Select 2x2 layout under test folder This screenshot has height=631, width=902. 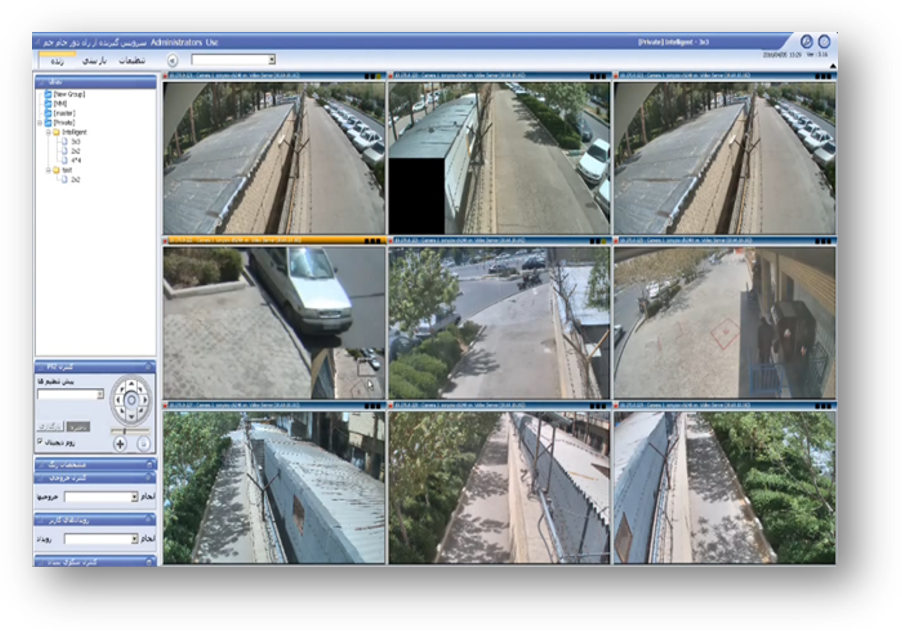[76, 179]
